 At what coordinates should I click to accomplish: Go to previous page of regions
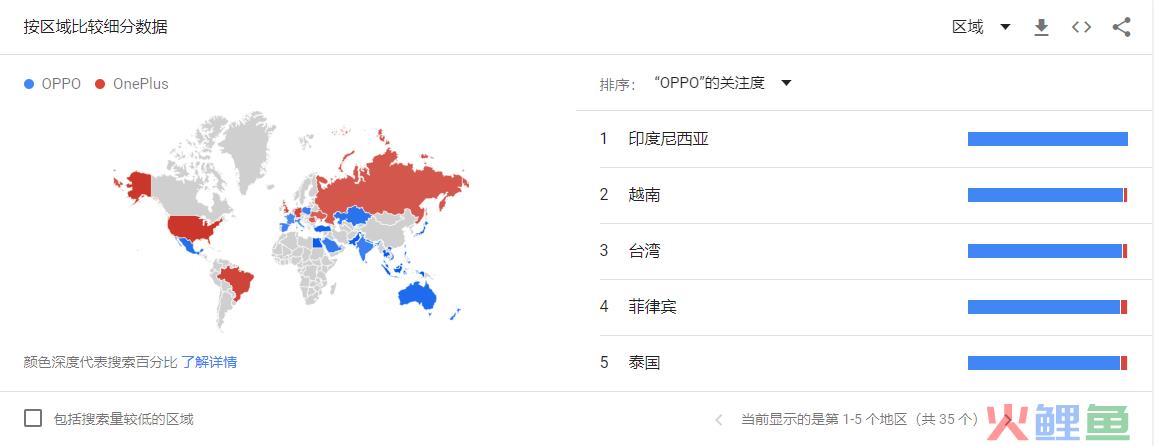(719, 420)
